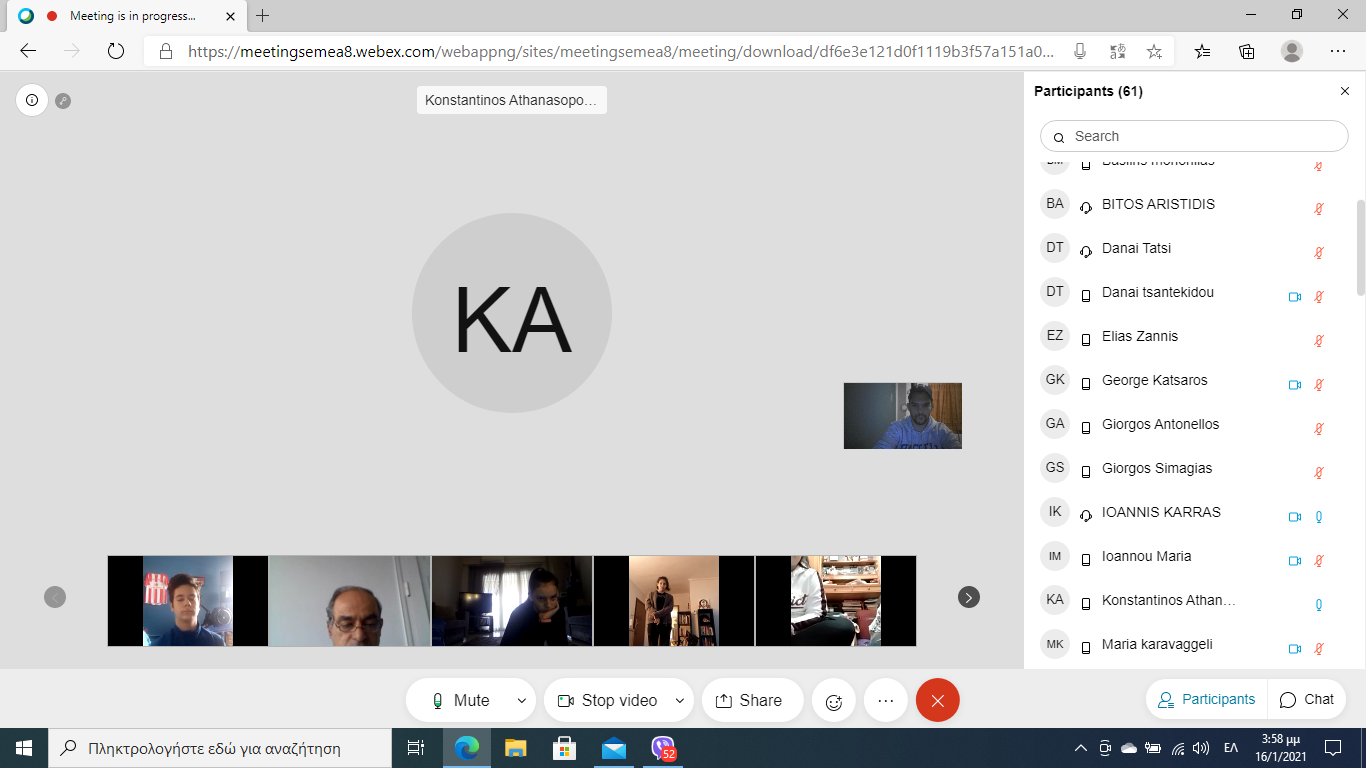The image size is (1366, 768).
Task: Close the Participants panel
Action: tap(1344, 91)
